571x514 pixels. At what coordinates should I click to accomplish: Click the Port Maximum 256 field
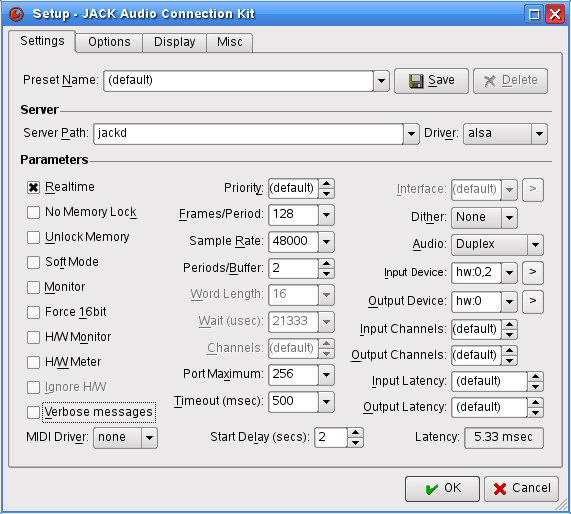(294, 374)
